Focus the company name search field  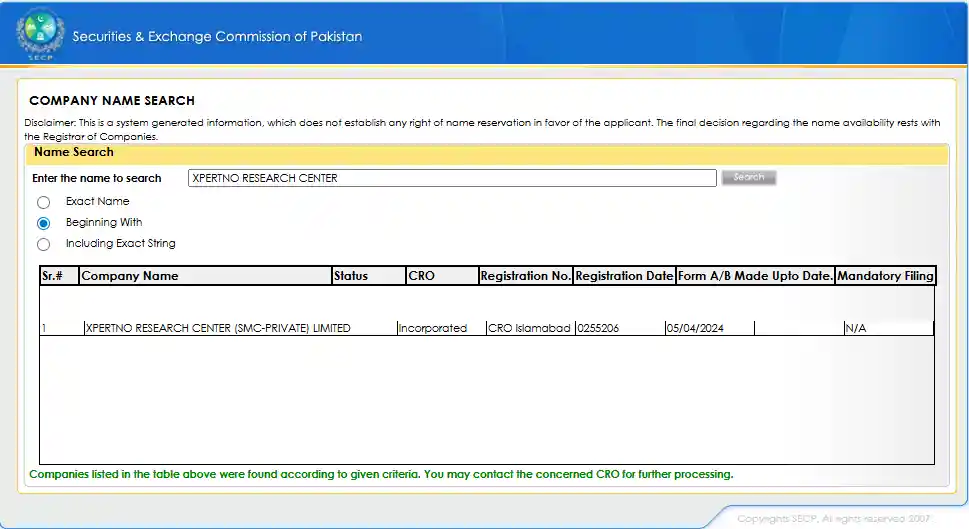pos(452,178)
